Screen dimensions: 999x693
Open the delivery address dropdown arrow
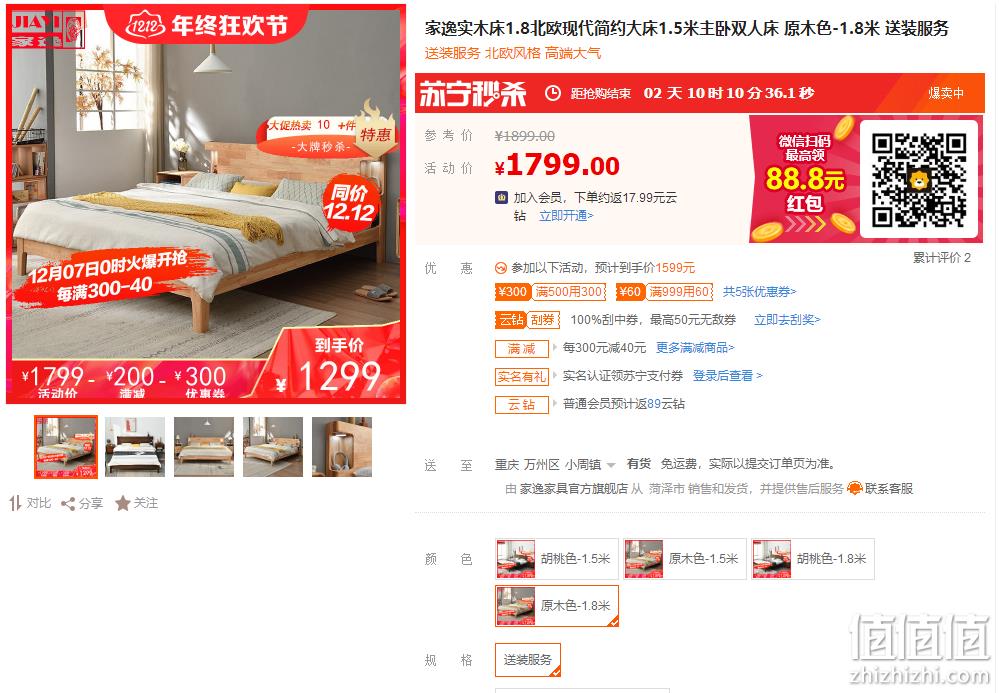coord(611,465)
